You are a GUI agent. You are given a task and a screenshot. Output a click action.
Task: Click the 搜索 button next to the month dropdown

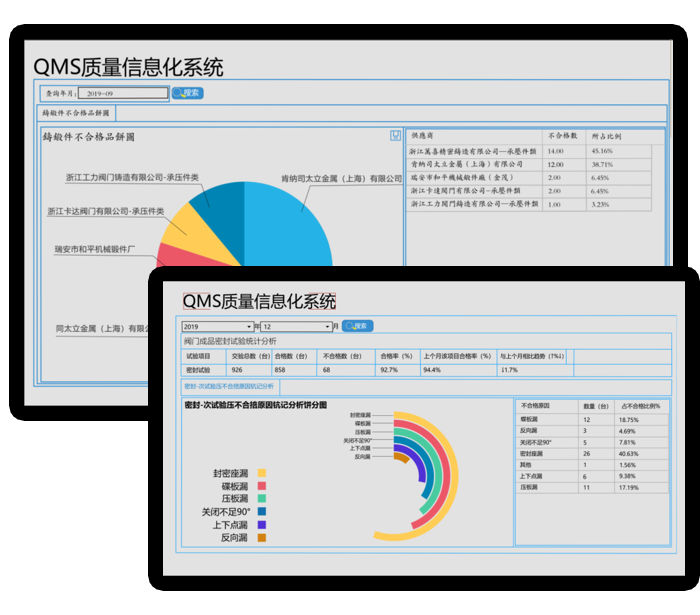point(357,326)
